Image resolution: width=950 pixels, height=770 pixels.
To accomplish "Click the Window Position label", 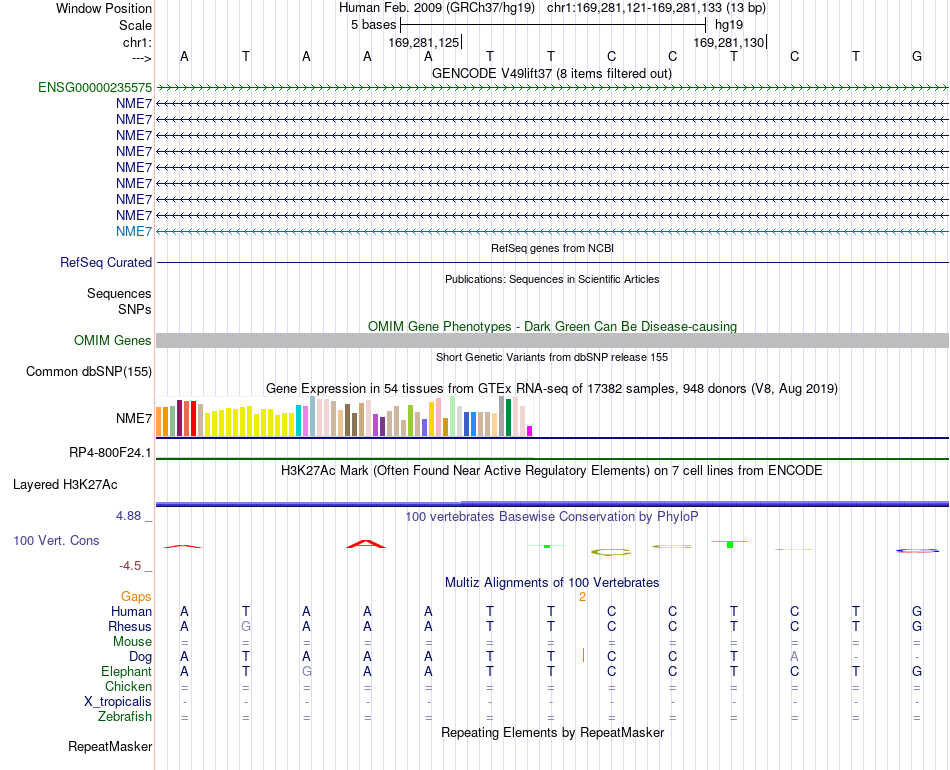I will (x=104, y=8).
